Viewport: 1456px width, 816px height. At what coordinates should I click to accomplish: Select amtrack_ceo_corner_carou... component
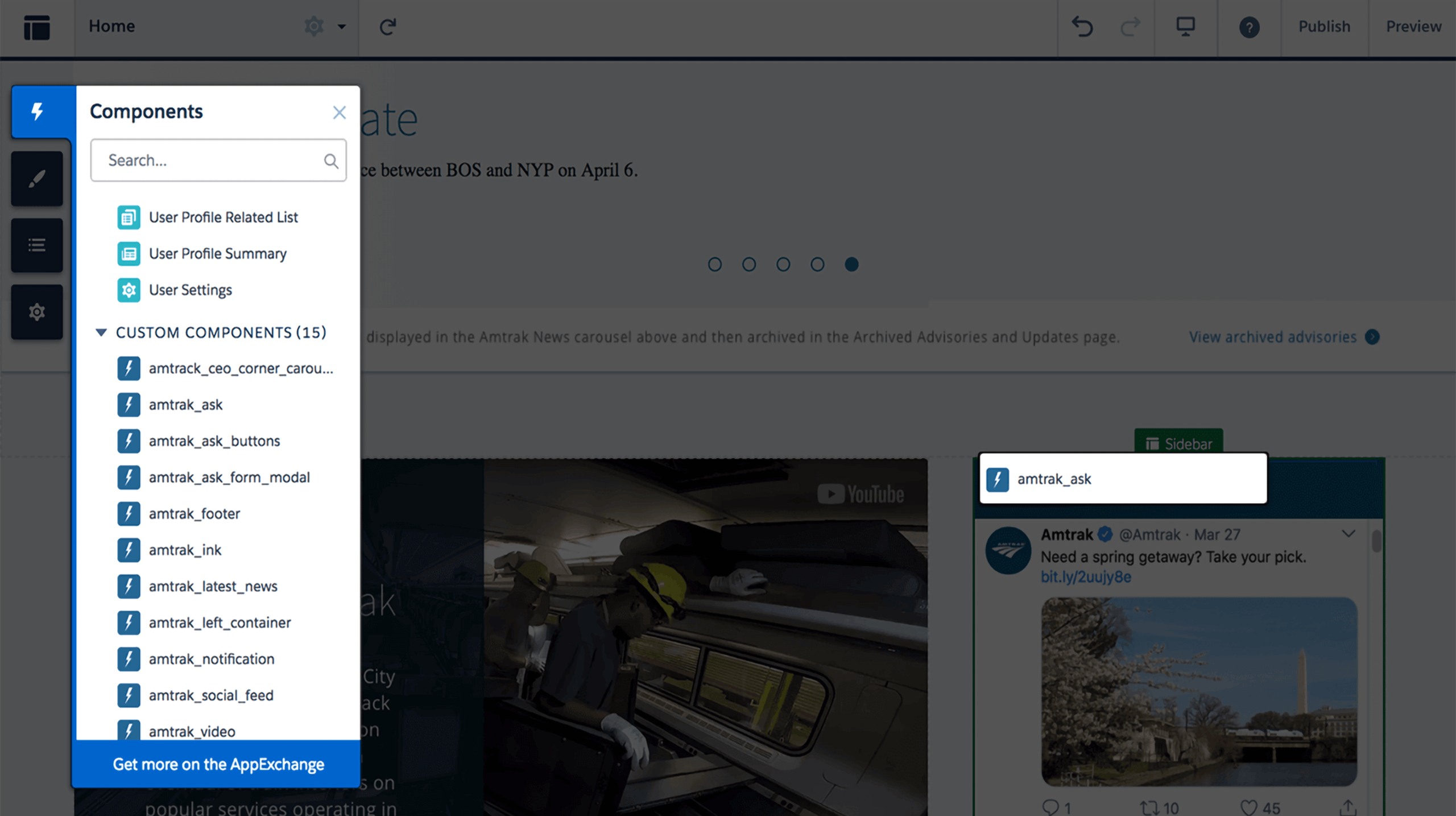point(225,369)
